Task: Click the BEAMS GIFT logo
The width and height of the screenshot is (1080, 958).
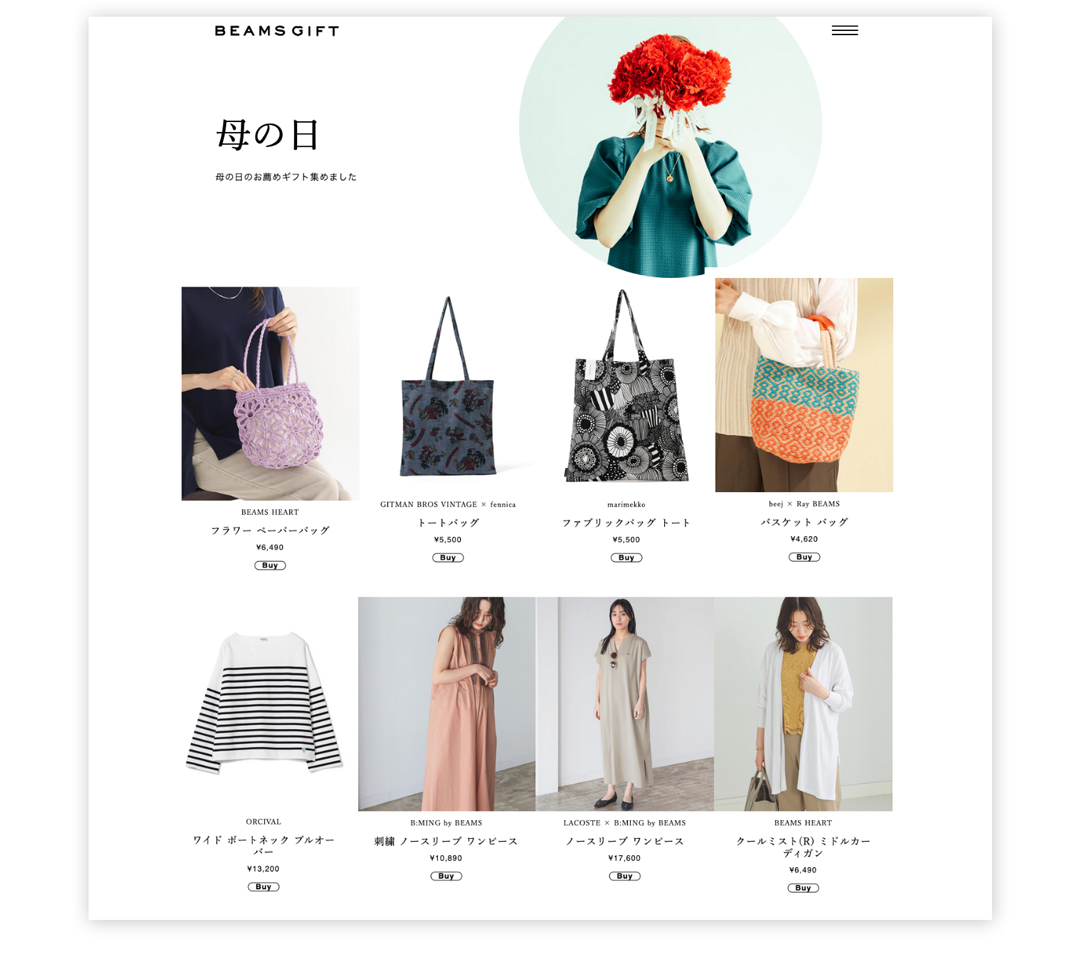Action: tap(277, 31)
